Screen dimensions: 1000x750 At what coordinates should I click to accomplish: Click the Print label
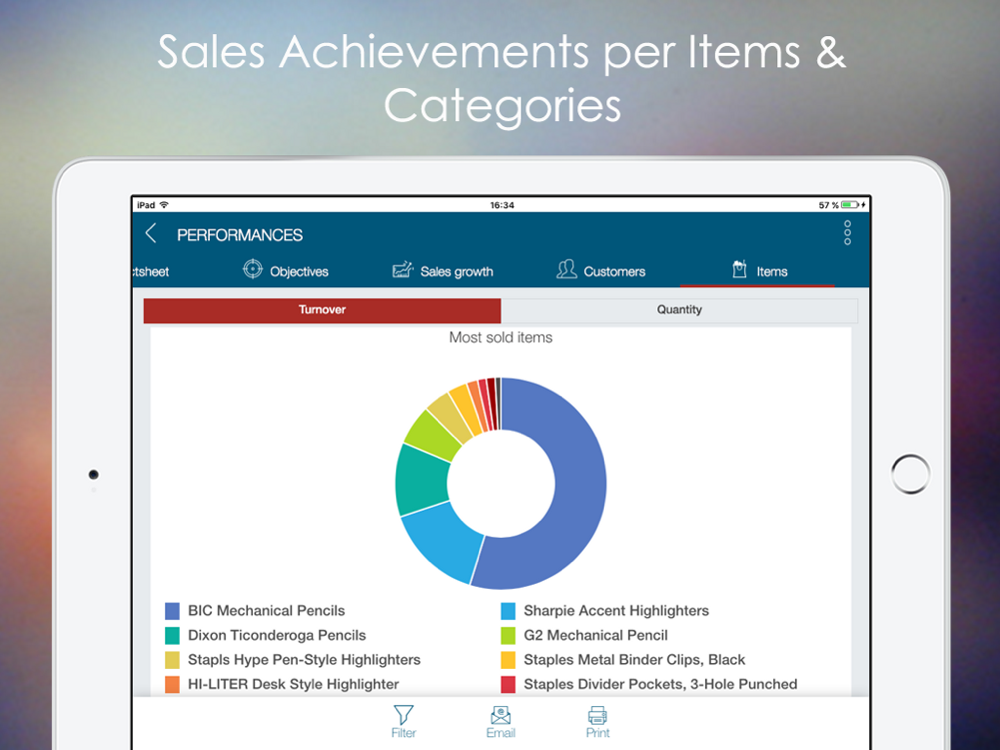pos(598,733)
